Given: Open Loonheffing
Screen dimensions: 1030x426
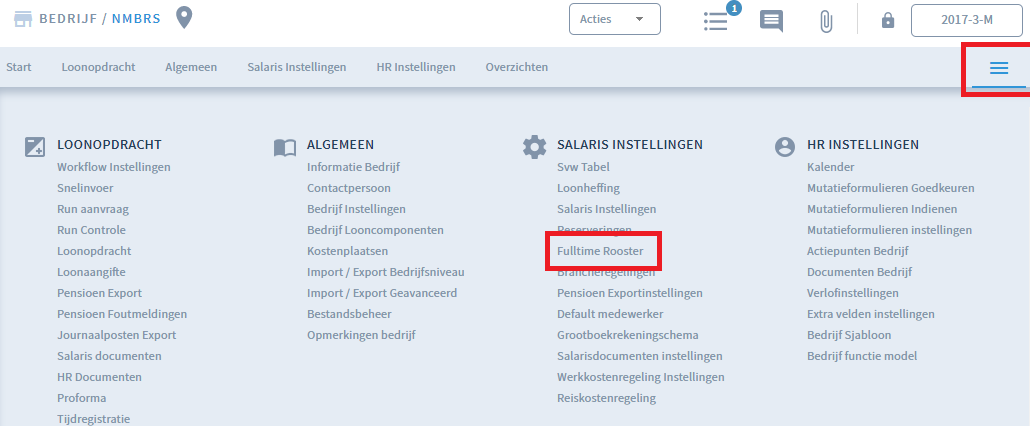Looking at the screenshot, I should tap(589, 188).
